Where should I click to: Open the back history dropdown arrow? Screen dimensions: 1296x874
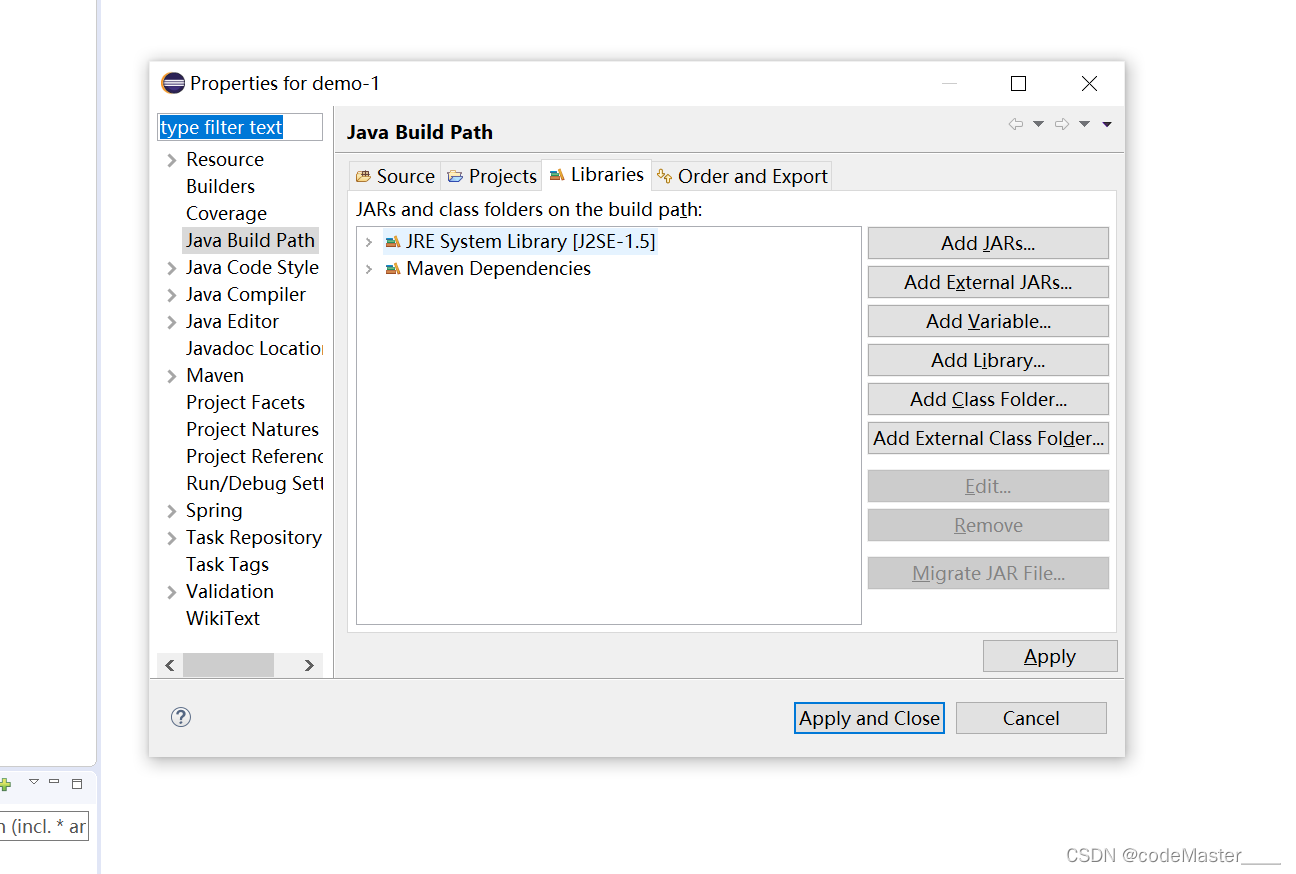tap(1038, 124)
